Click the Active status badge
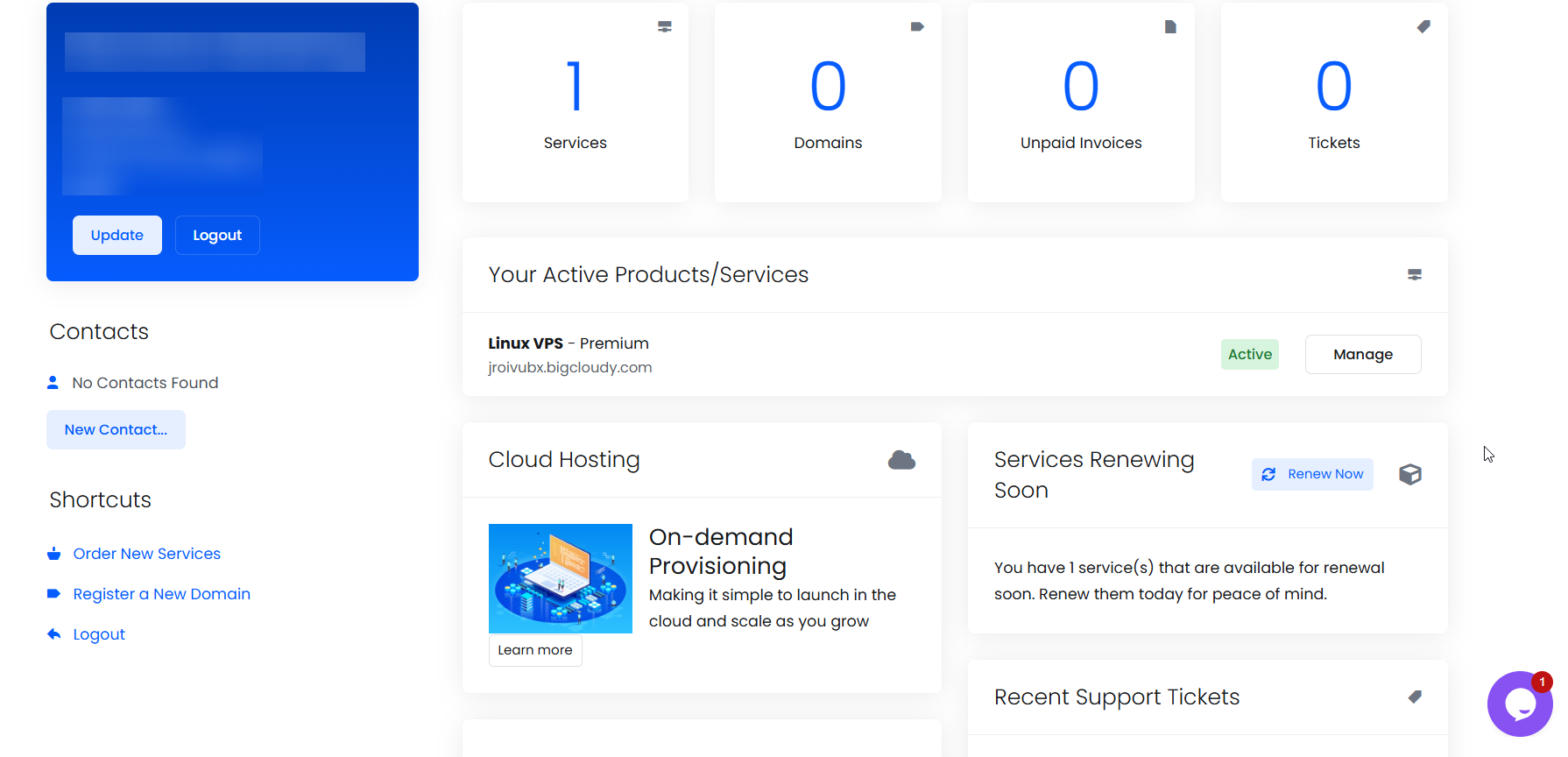 (1250, 355)
